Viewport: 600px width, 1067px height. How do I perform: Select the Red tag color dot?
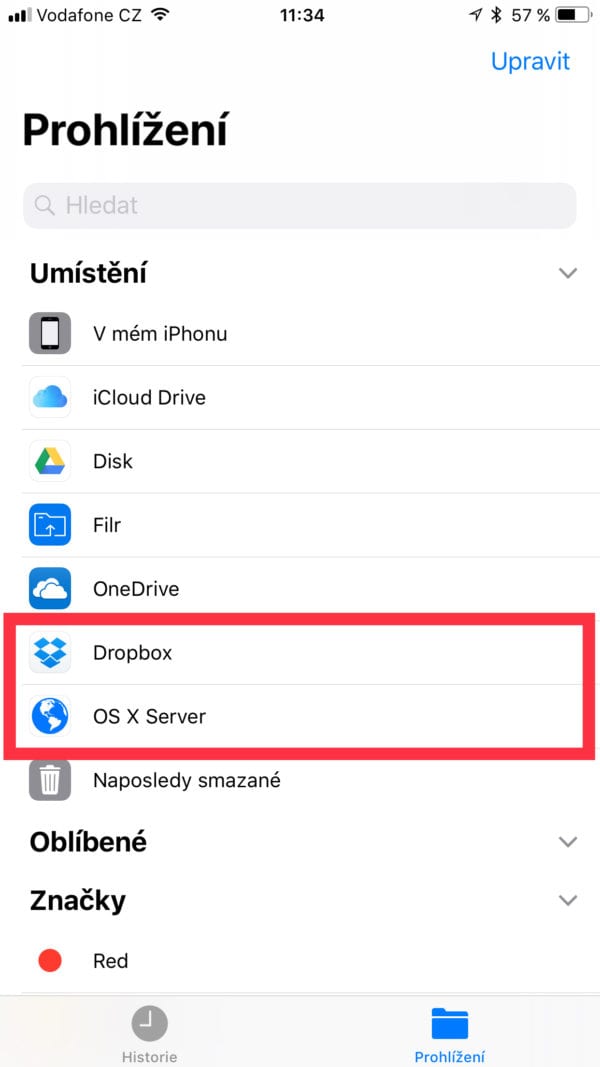click(50, 961)
